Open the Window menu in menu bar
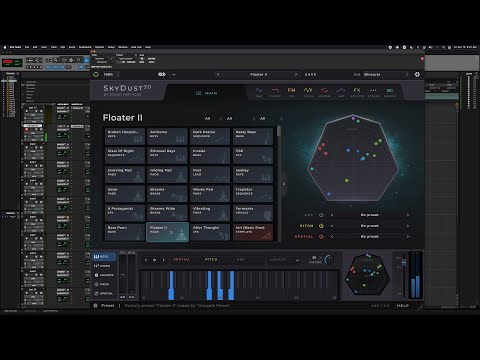 coord(123,47)
